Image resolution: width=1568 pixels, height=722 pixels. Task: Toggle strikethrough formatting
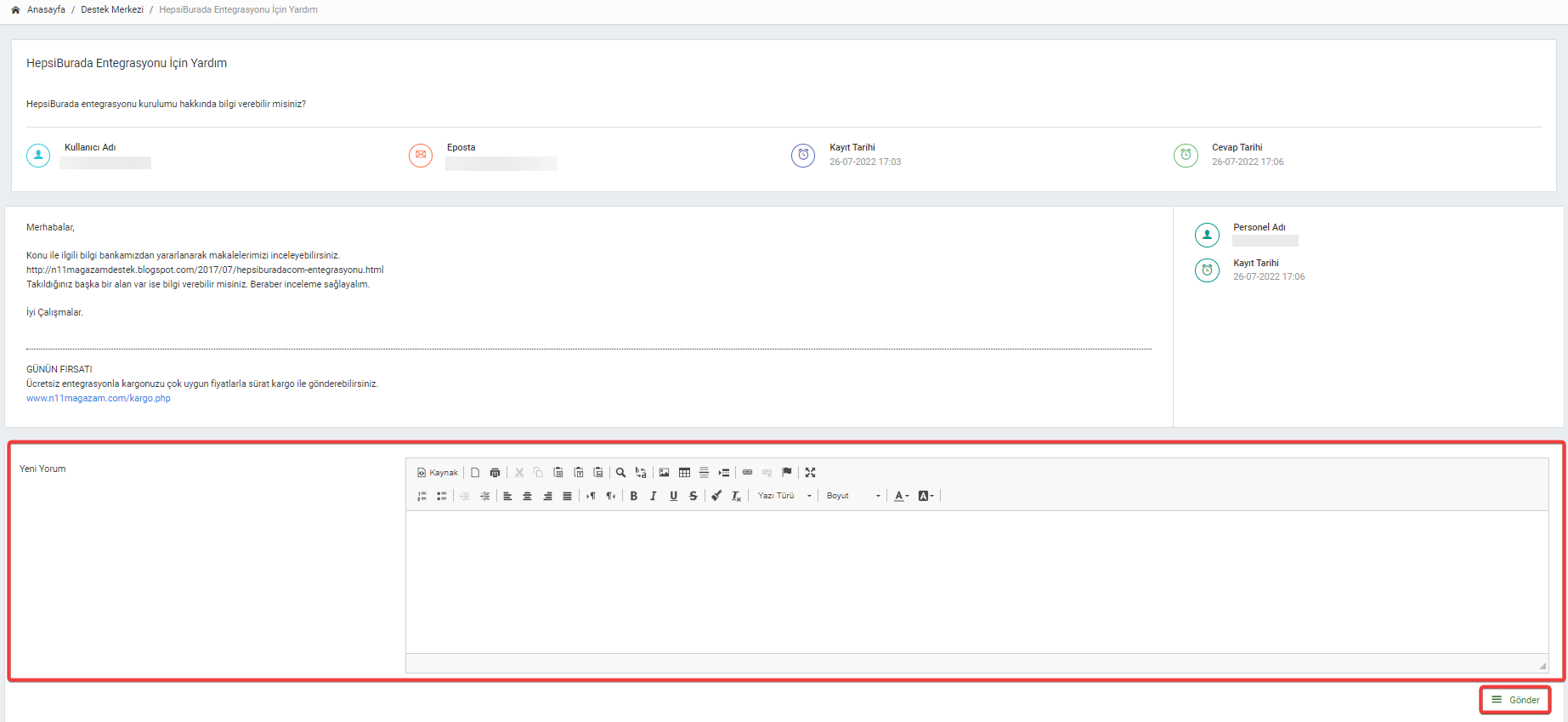693,496
